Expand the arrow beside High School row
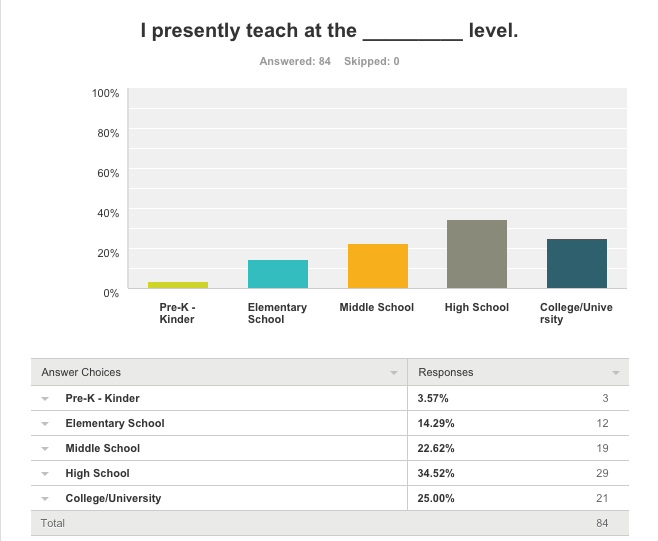The height and width of the screenshot is (541, 658). 46,473
